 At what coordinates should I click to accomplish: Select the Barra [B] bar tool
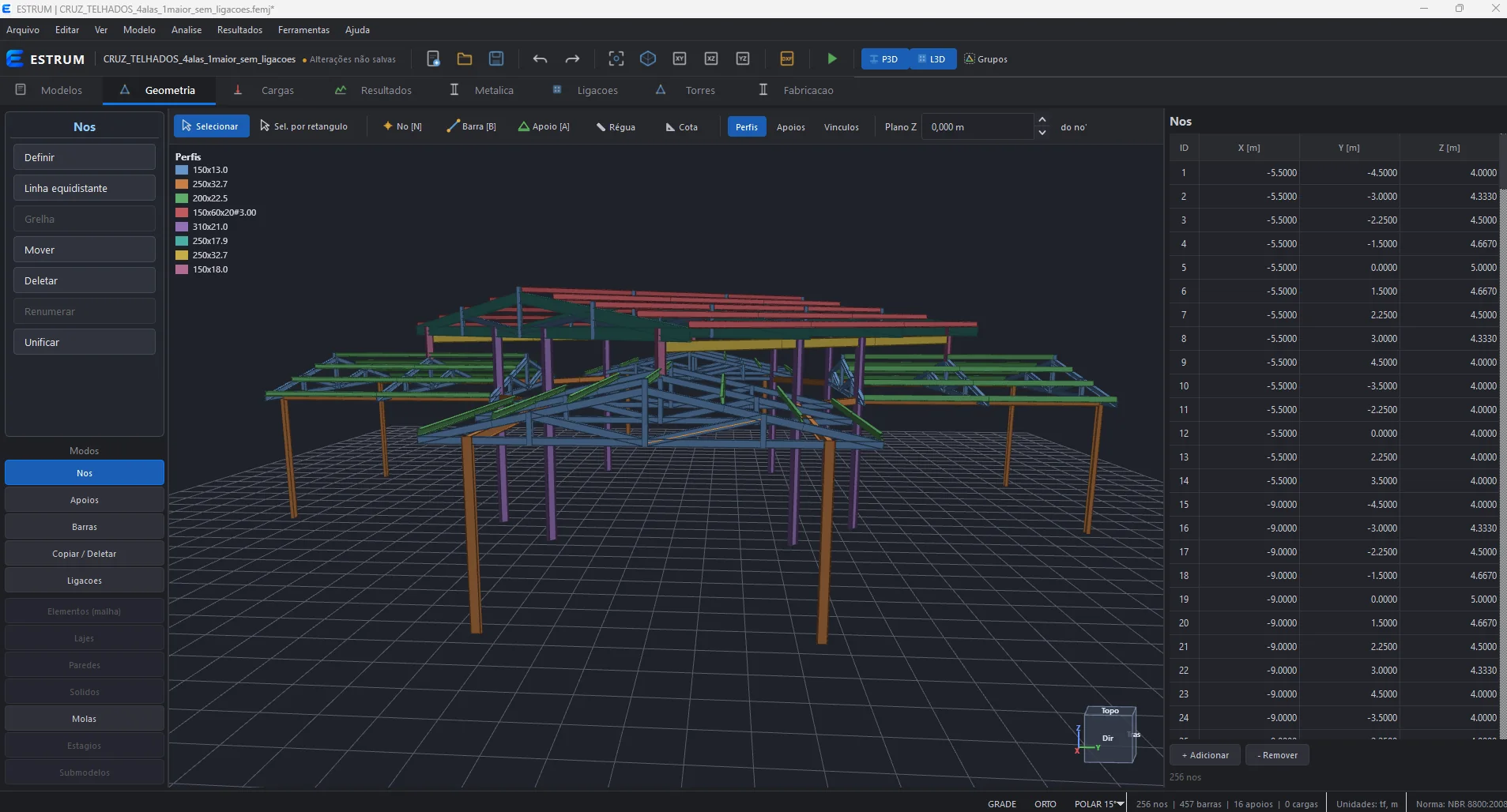[472, 126]
